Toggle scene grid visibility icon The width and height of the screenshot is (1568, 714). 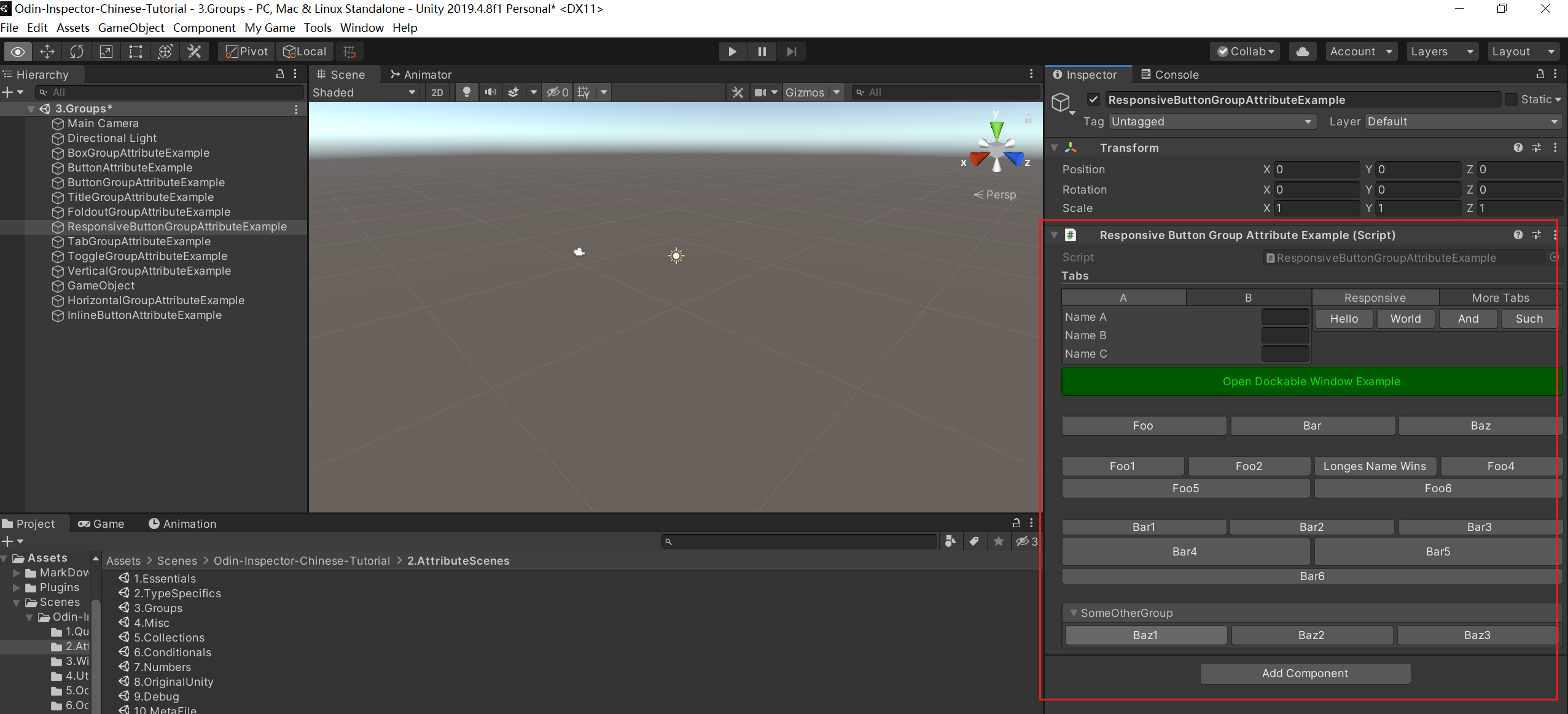click(x=583, y=92)
